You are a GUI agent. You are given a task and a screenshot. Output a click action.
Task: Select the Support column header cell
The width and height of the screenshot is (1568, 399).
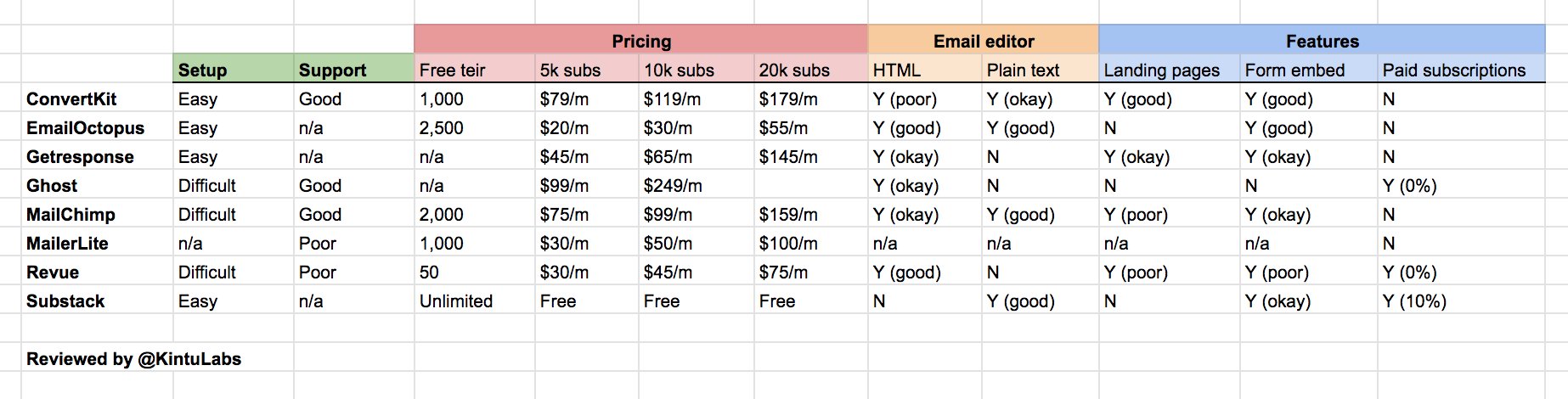(x=354, y=69)
